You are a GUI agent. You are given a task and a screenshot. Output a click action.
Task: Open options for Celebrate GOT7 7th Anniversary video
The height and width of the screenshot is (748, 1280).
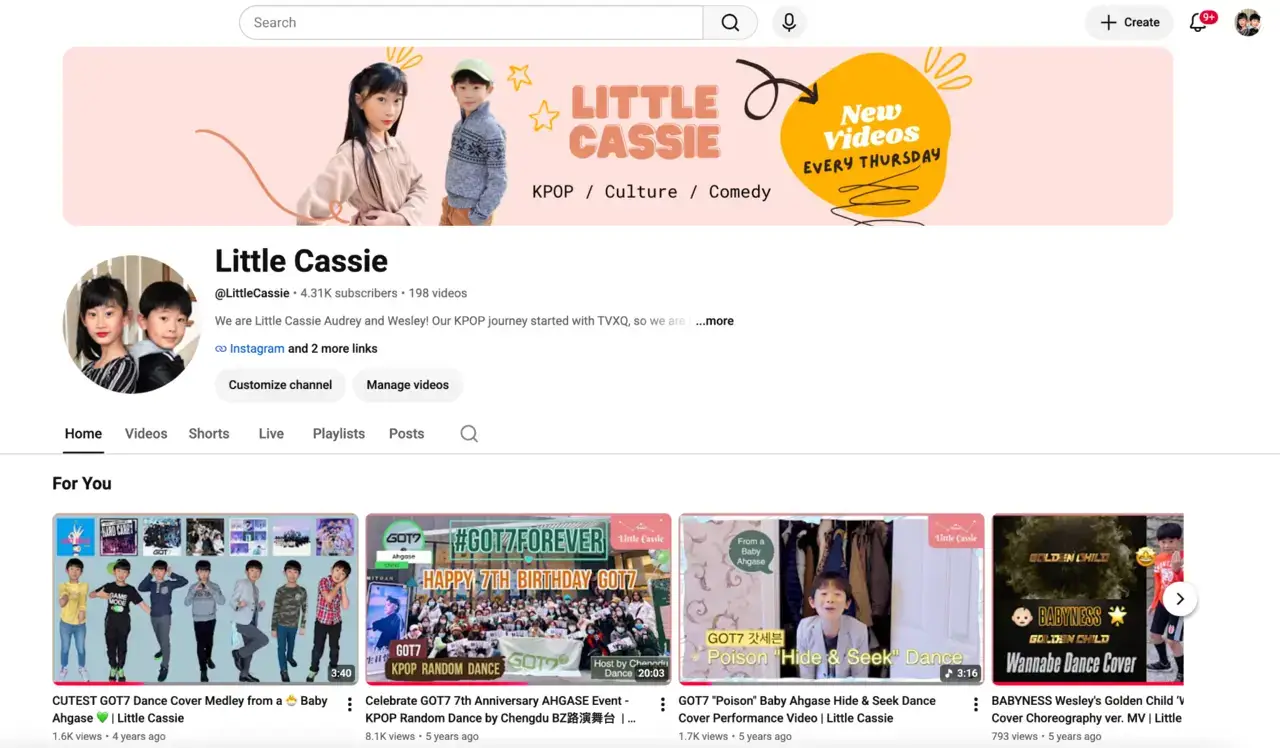663,705
